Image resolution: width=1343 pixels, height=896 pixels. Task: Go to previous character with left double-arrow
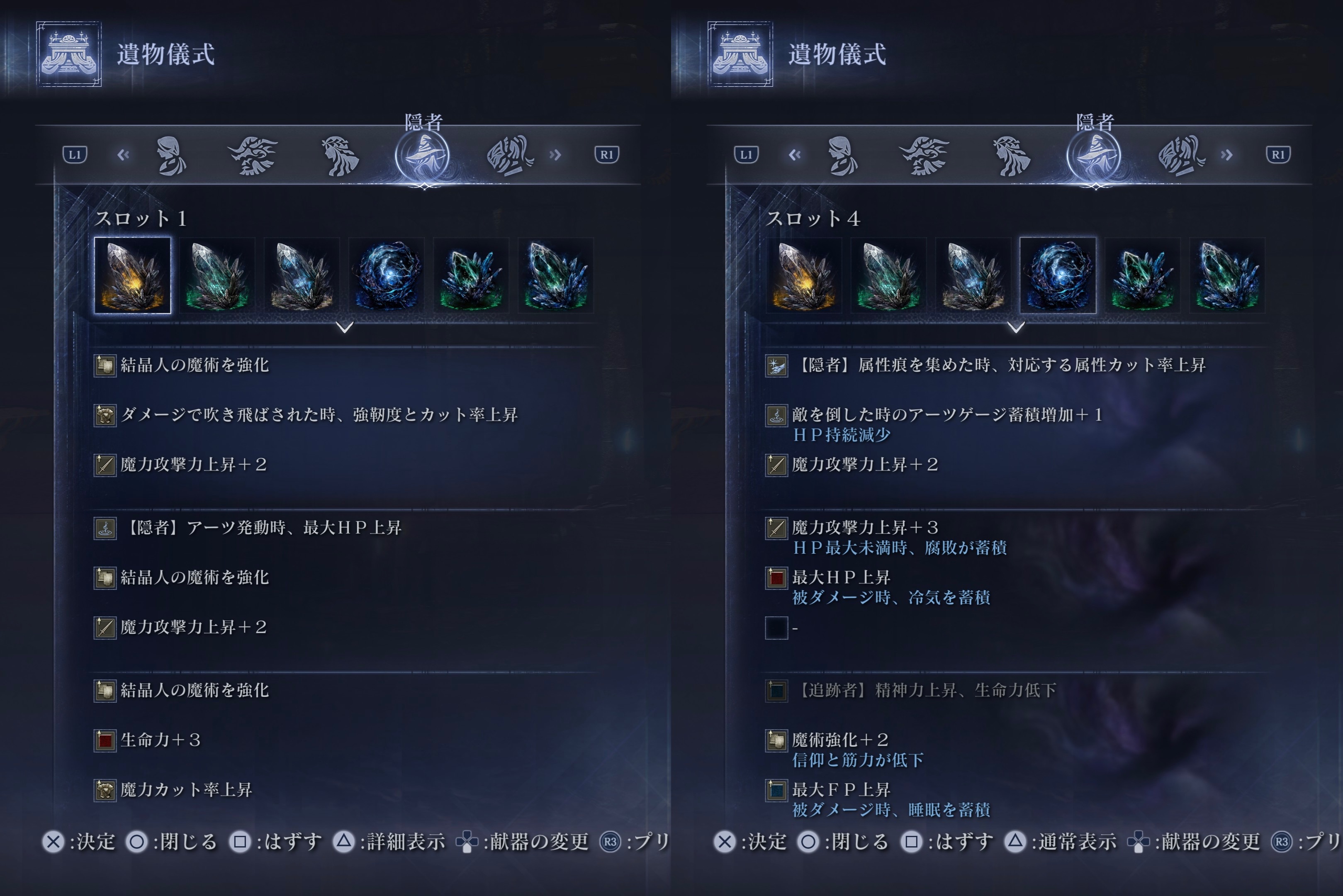[x=123, y=154]
